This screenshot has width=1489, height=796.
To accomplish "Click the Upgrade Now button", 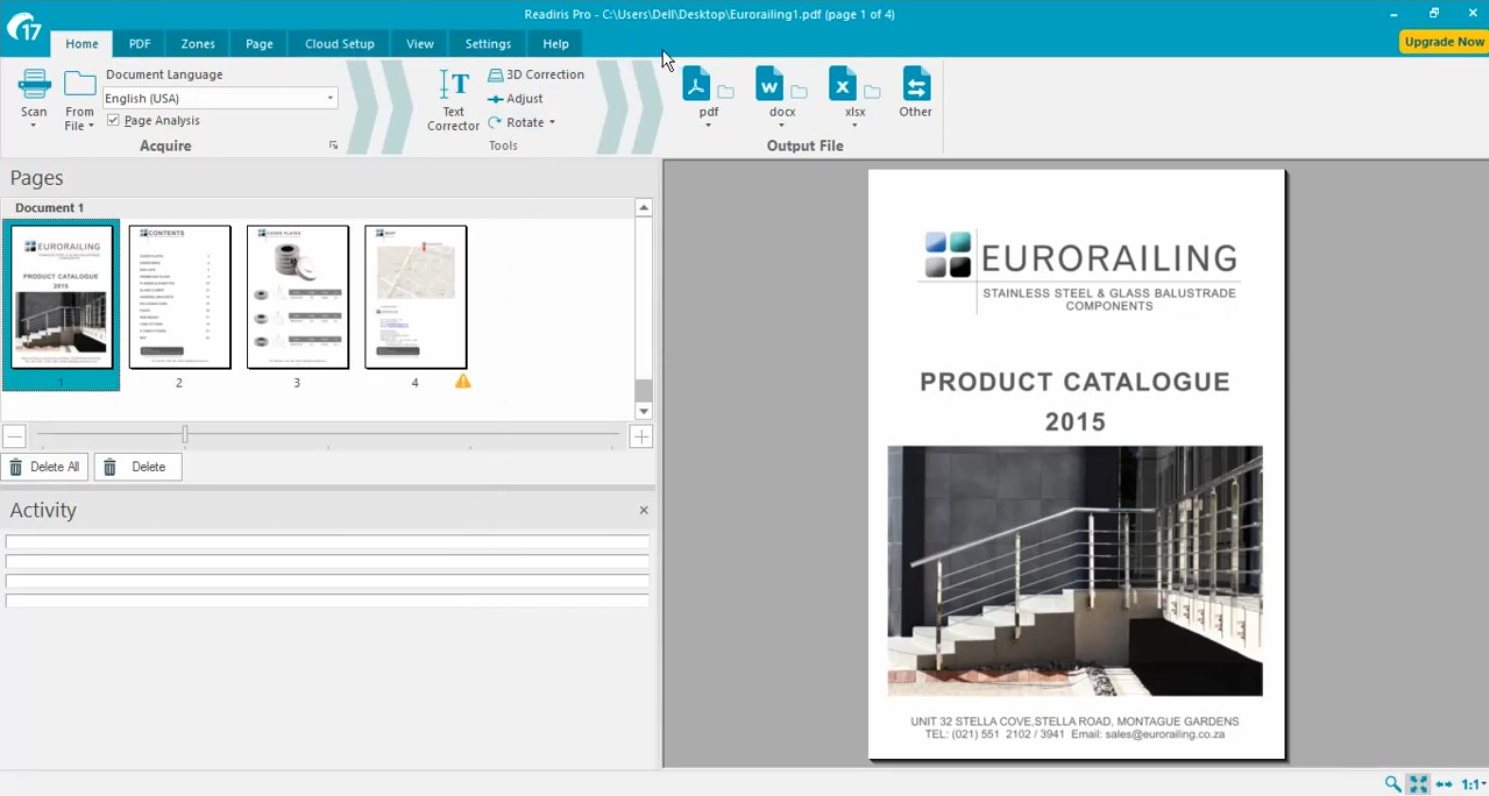I will click(x=1443, y=42).
